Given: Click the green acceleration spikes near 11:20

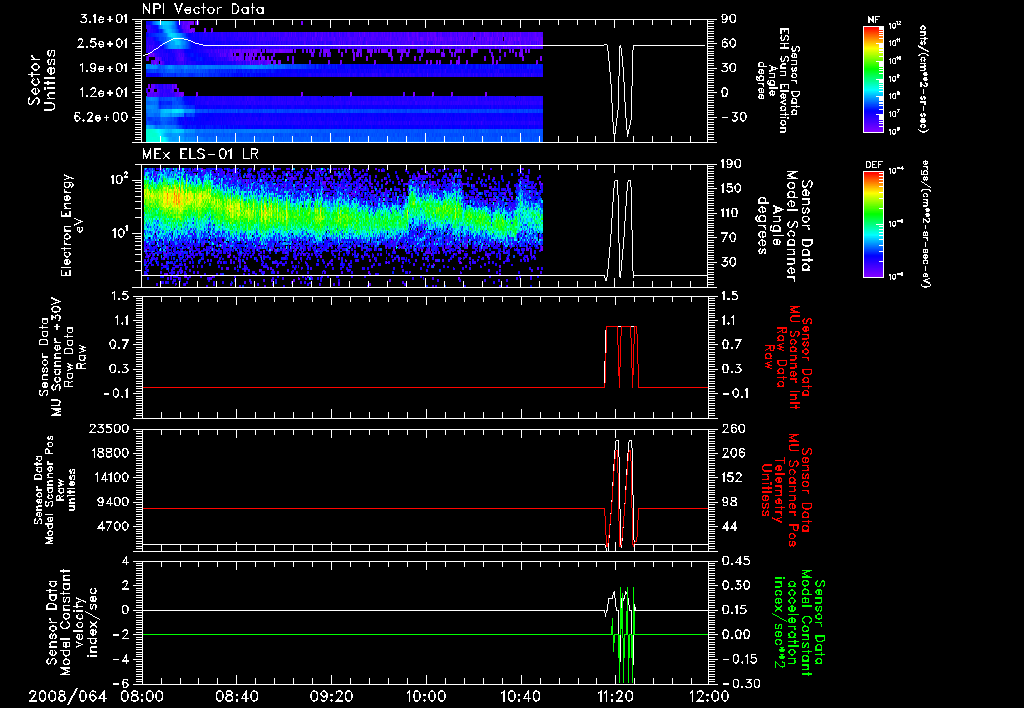Looking at the screenshot, I should coord(624,634).
